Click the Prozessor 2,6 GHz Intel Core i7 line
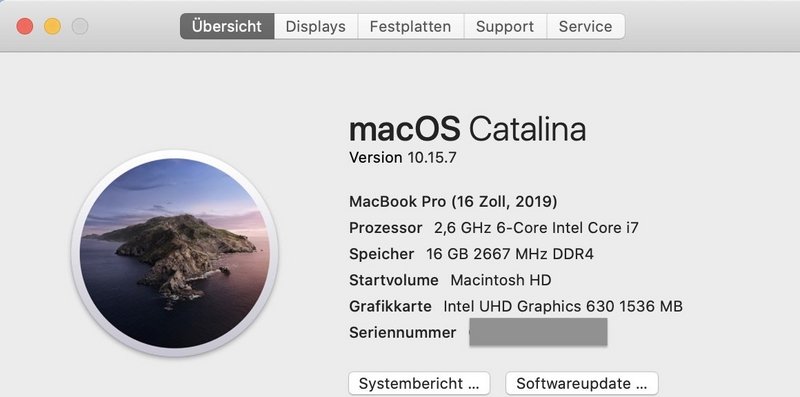Viewport: 800px width, 397px height. pyautogui.click(x=494, y=228)
